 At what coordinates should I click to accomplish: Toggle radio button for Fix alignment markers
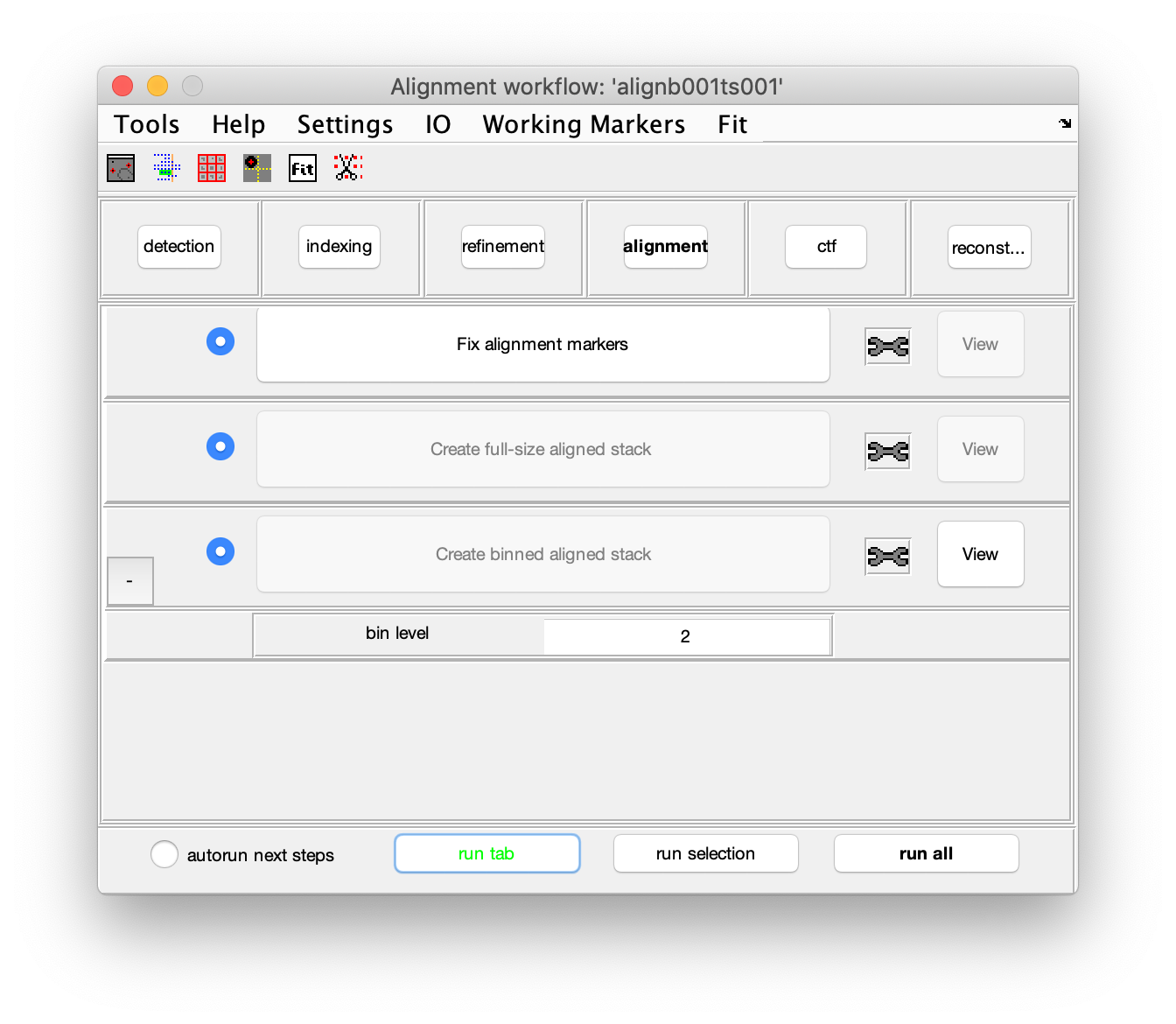[x=220, y=341]
